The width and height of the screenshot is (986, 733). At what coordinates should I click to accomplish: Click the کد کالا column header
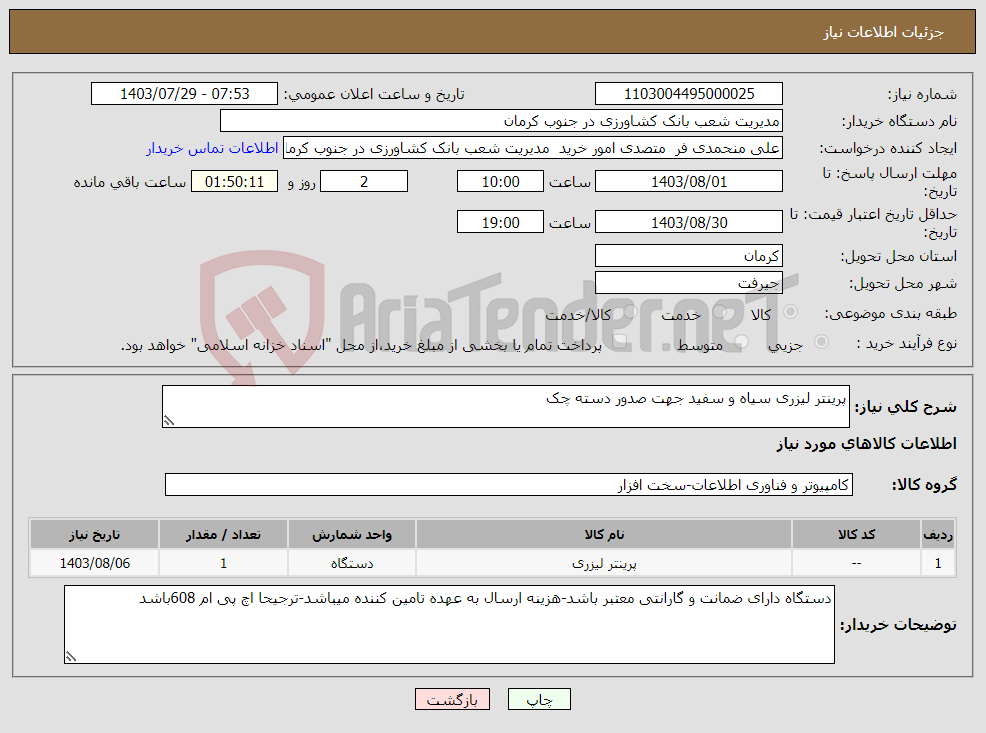(856, 534)
